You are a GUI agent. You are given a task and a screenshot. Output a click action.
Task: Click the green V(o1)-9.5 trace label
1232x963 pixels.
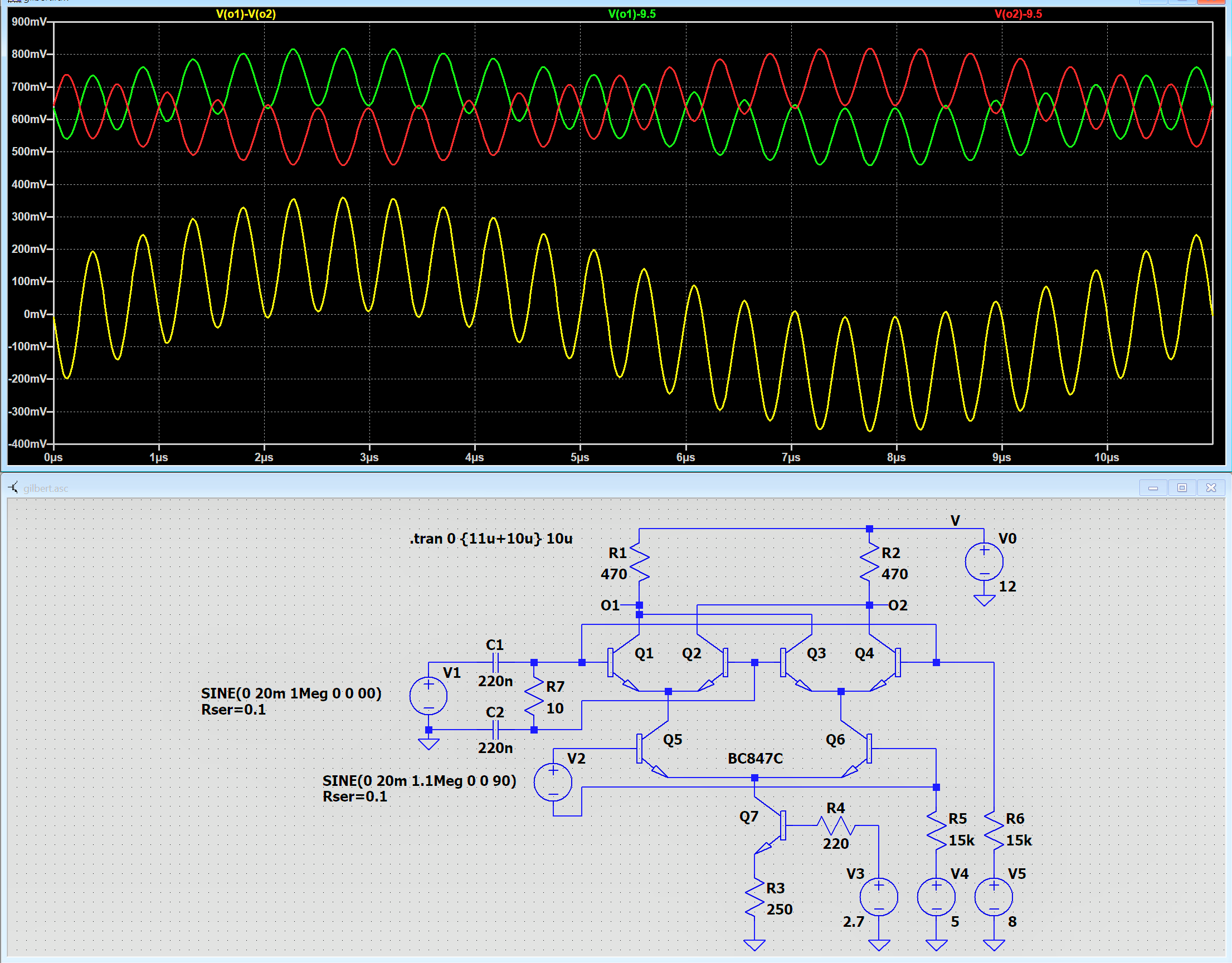632,13
